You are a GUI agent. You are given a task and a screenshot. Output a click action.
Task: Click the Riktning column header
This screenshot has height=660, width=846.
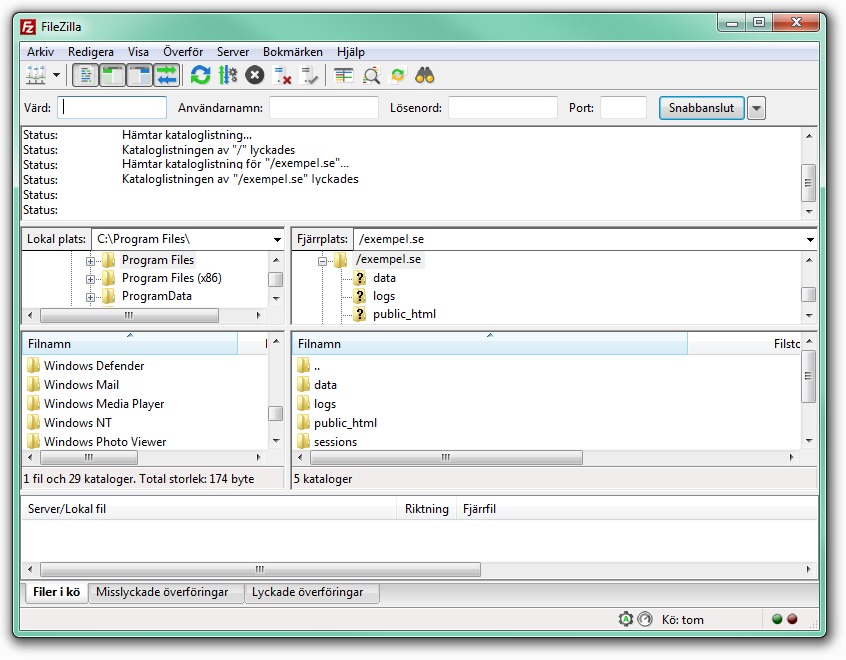(x=426, y=509)
